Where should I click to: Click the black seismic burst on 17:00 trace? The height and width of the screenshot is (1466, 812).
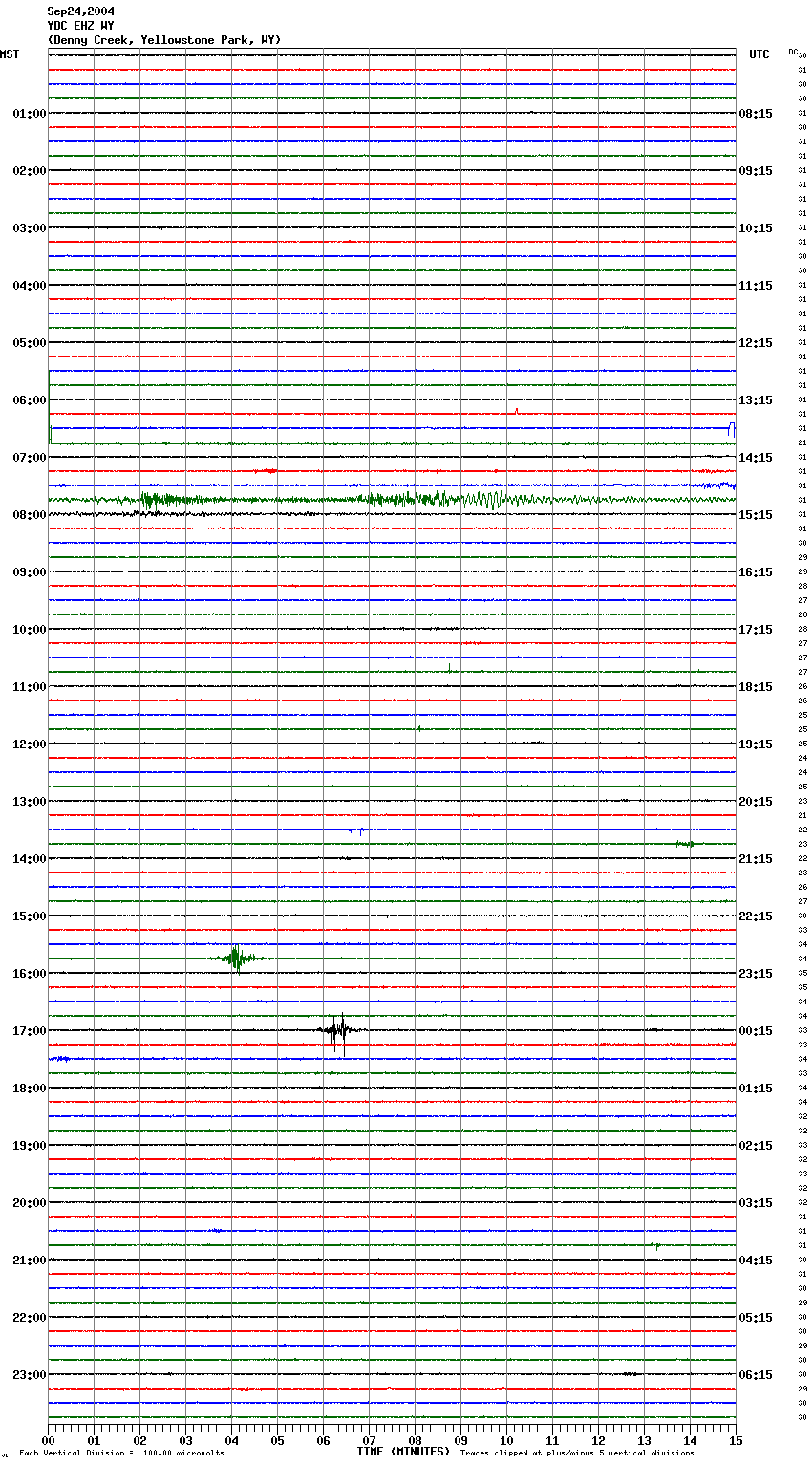[338, 1031]
